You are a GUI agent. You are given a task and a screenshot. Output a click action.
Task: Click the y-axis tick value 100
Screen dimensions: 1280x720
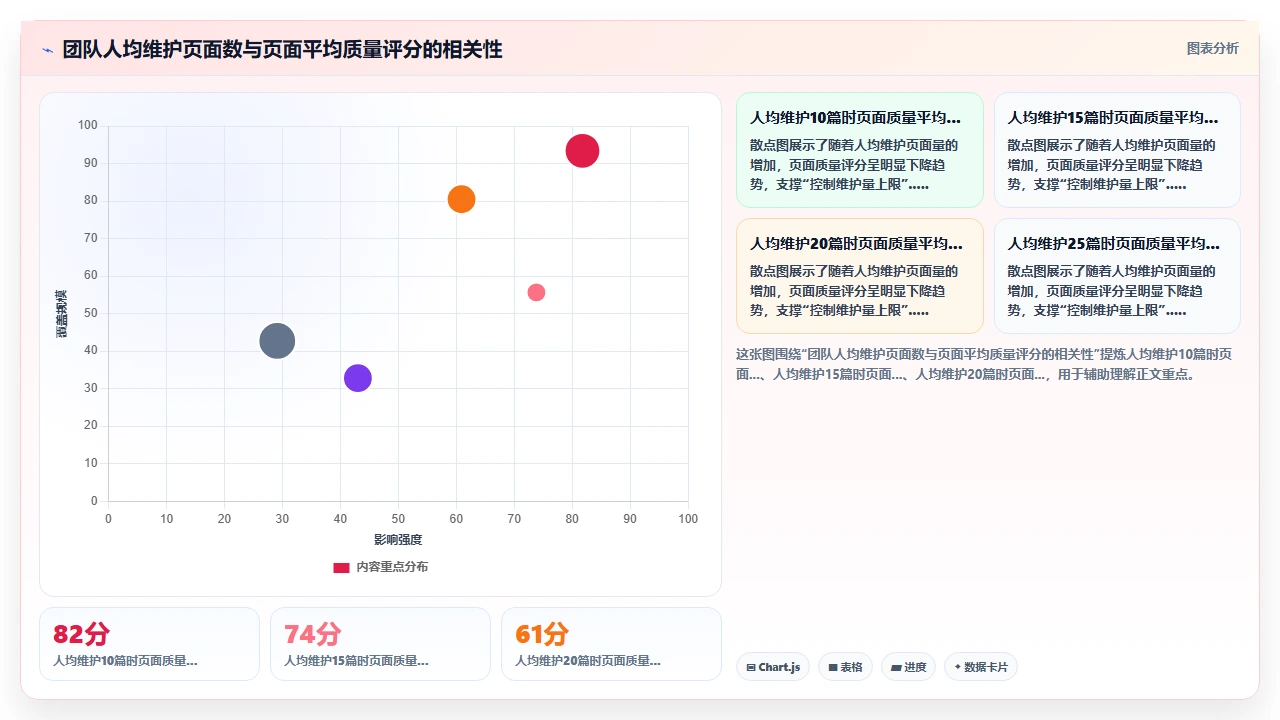[88, 125]
